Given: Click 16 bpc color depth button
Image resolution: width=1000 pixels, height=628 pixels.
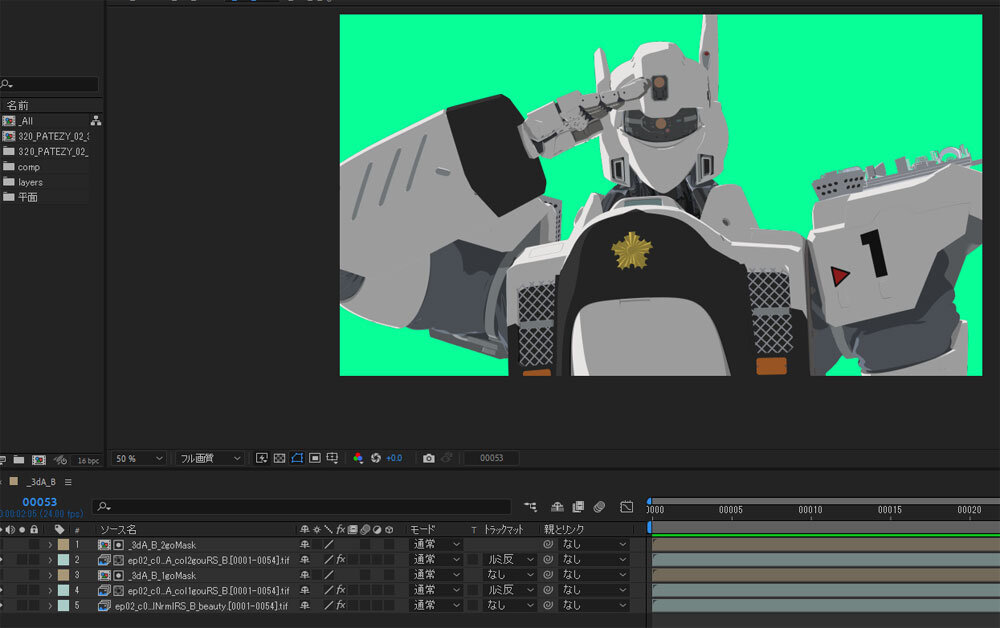Looking at the screenshot, I should [x=88, y=460].
